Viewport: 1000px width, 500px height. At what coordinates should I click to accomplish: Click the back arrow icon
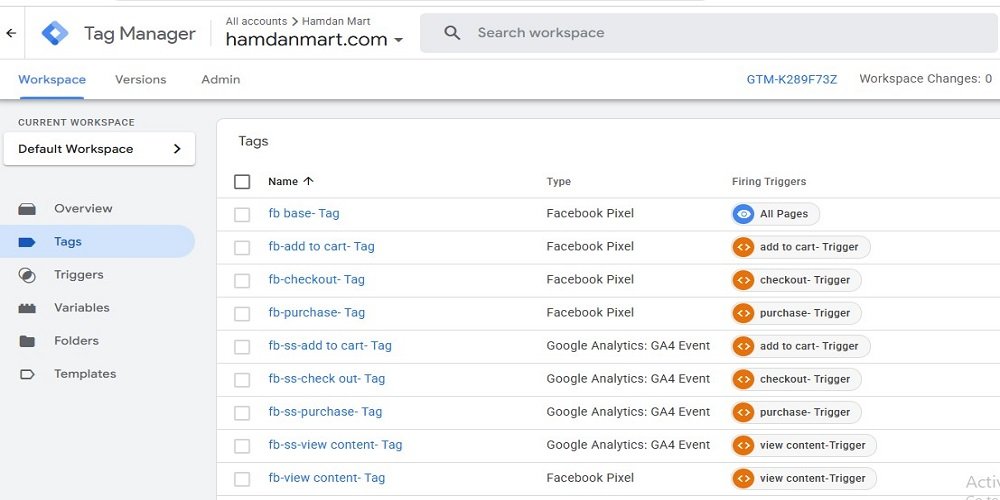click(11, 33)
